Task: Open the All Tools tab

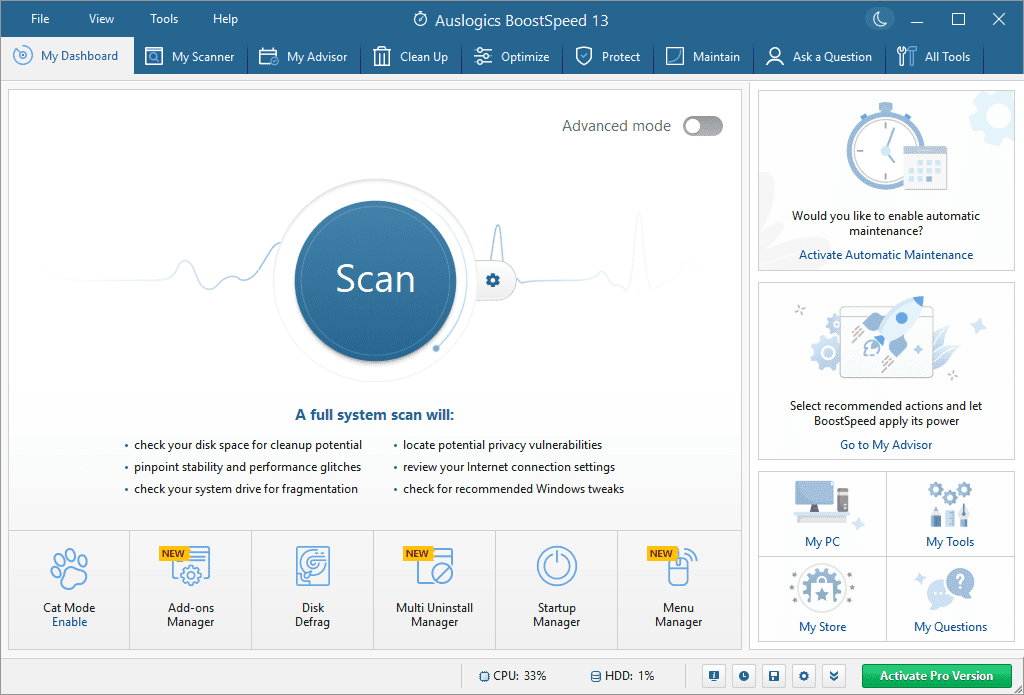Action: coord(934,57)
